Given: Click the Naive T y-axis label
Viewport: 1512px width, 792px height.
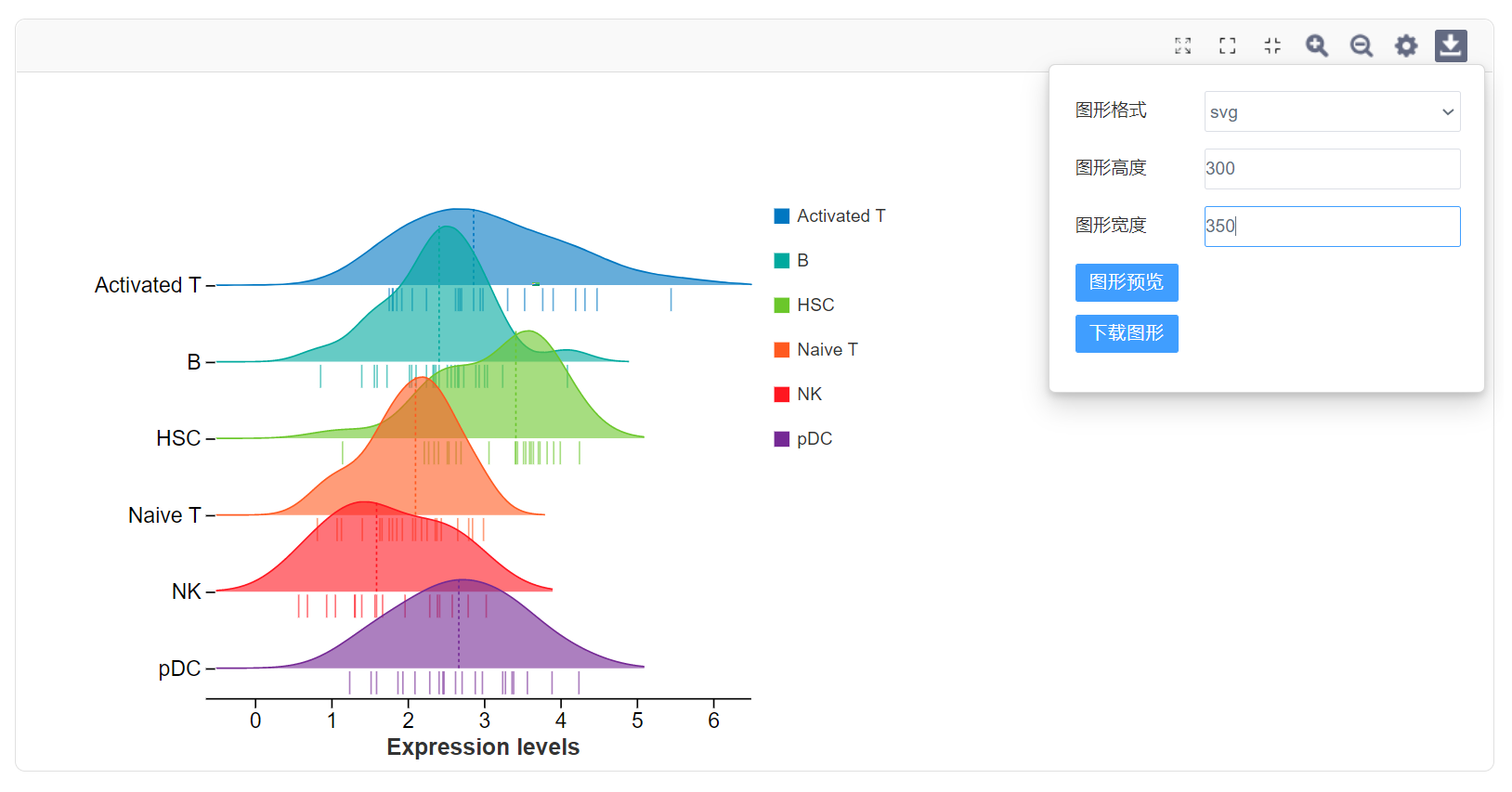Looking at the screenshot, I should 164,515.
